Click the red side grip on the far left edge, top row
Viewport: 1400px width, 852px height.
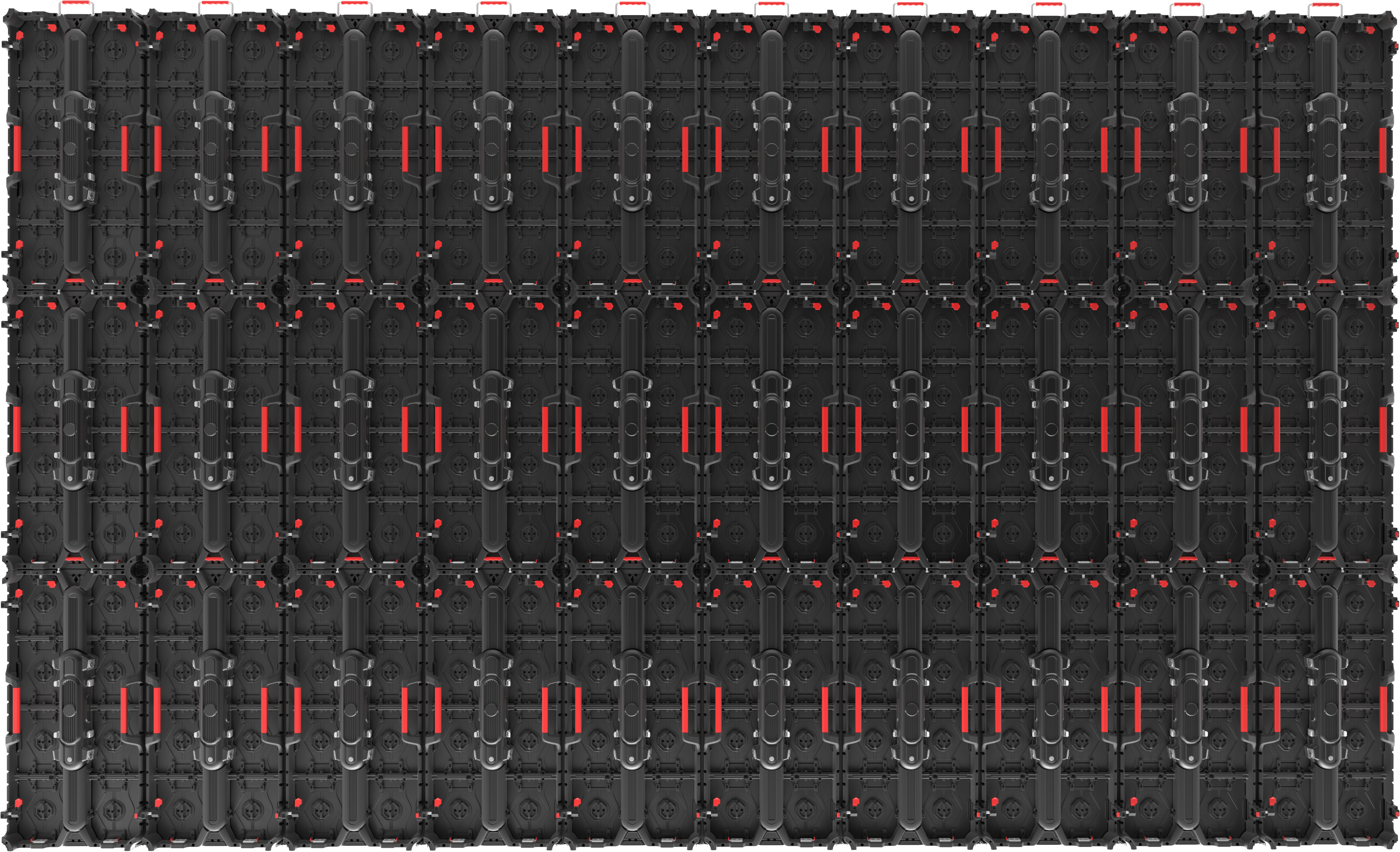[x=16, y=149]
